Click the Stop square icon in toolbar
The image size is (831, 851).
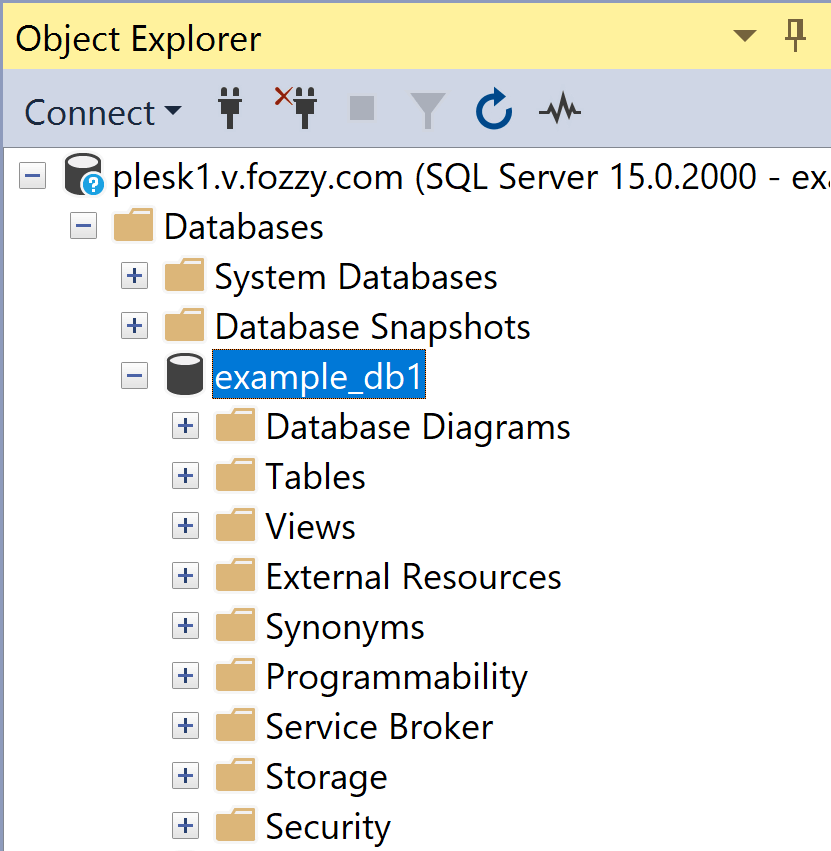pyautogui.click(x=362, y=107)
